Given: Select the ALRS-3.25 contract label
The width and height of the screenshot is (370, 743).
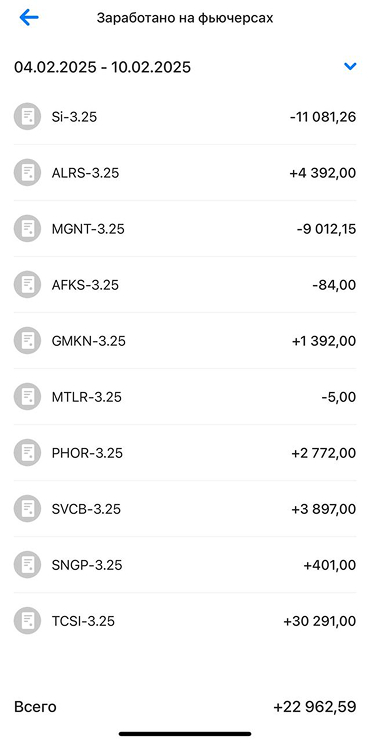Looking at the screenshot, I should click(85, 172).
